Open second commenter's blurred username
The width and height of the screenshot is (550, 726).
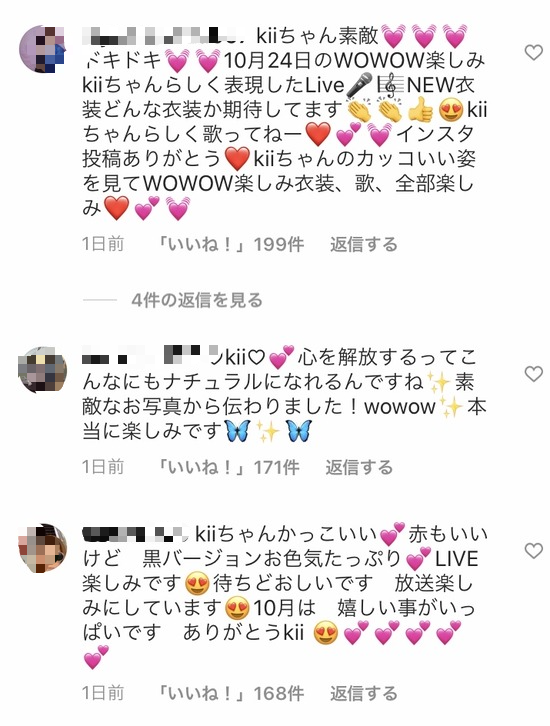(x=151, y=357)
